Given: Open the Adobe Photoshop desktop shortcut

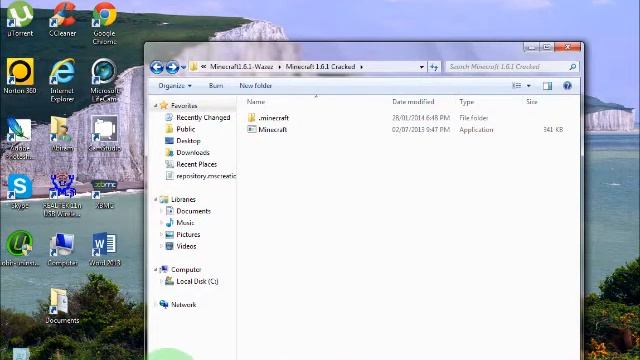Looking at the screenshot, I should [20, 138].
